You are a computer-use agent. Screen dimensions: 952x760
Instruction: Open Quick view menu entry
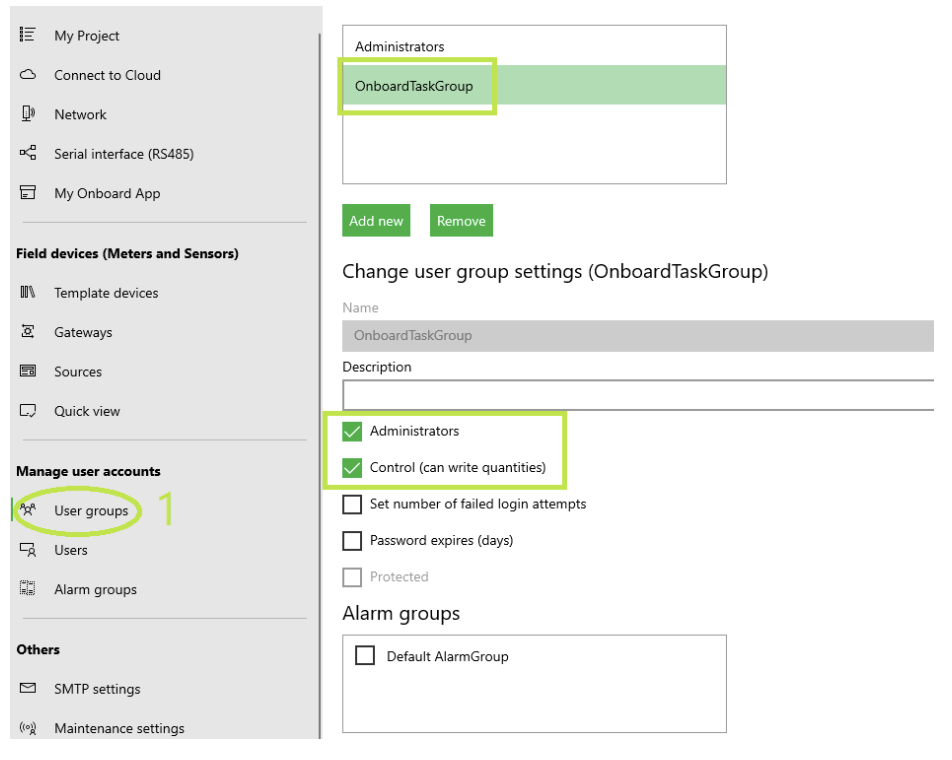(87, 412)
